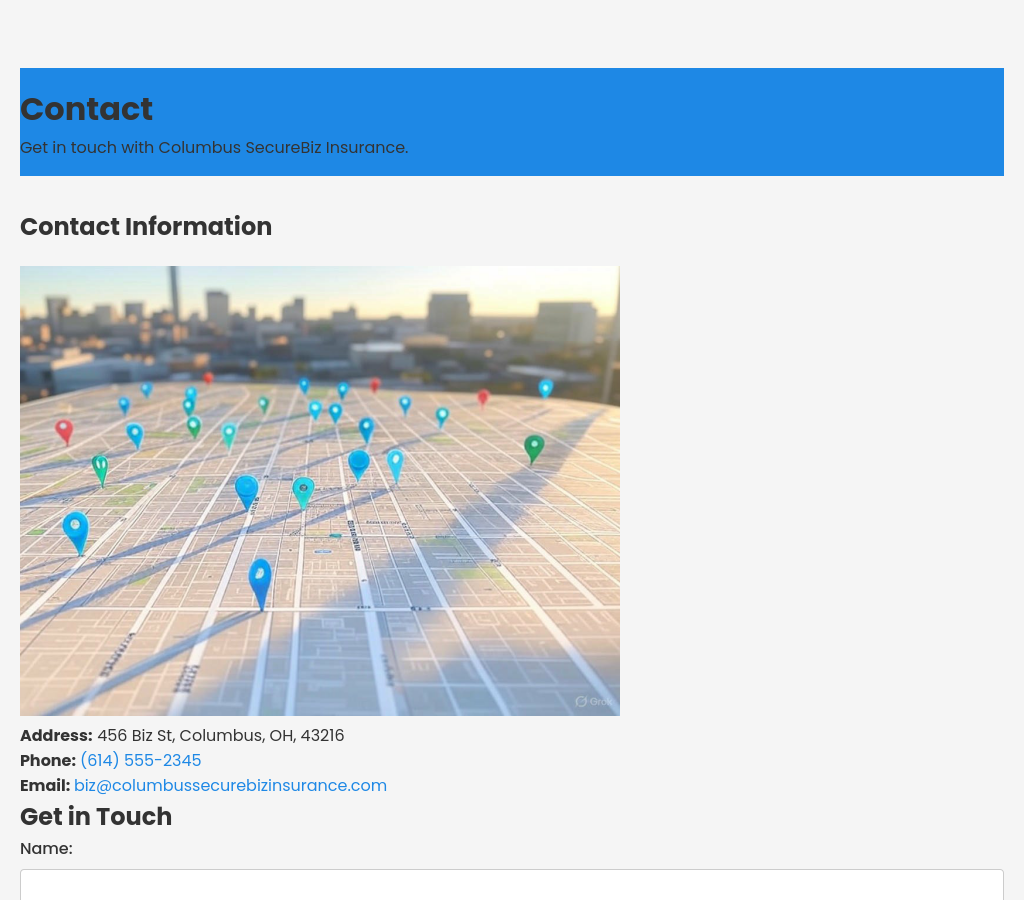1024x900 pixels.
Task: Click the bold Phone: label
Action: pyautogui.click(x=48, y=761)
